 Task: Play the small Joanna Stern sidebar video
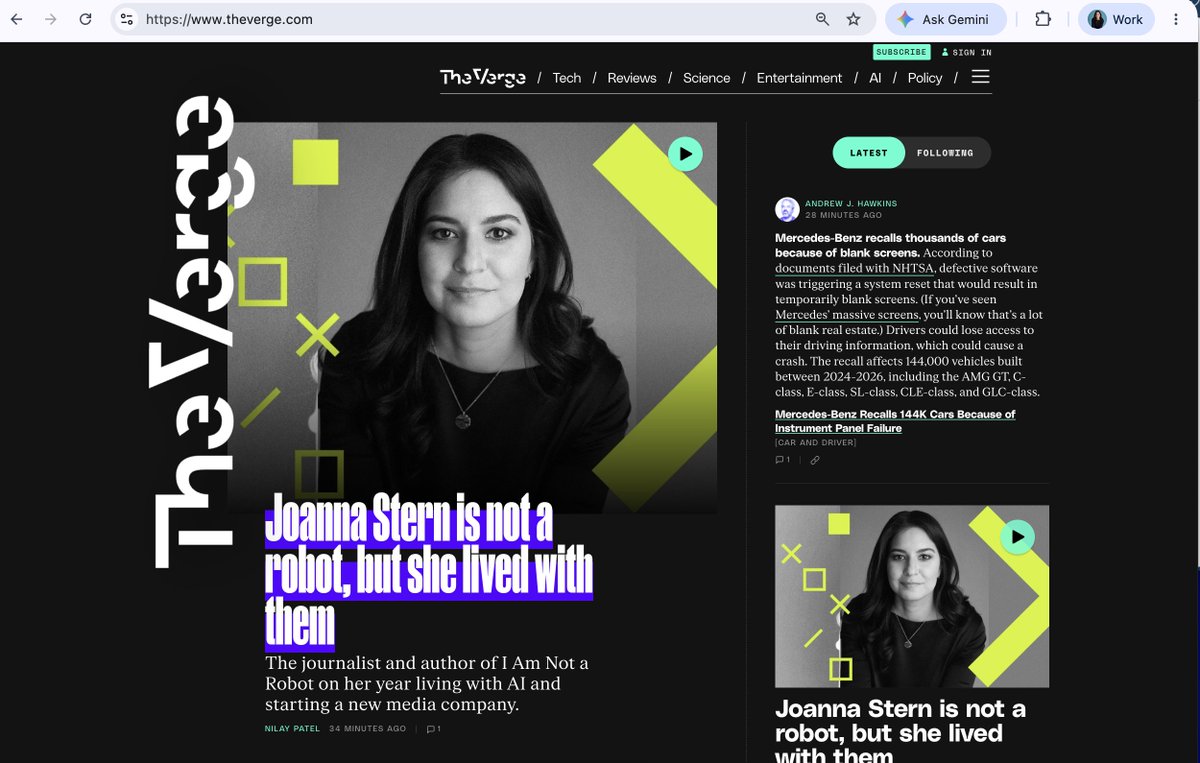(1017, 537)
